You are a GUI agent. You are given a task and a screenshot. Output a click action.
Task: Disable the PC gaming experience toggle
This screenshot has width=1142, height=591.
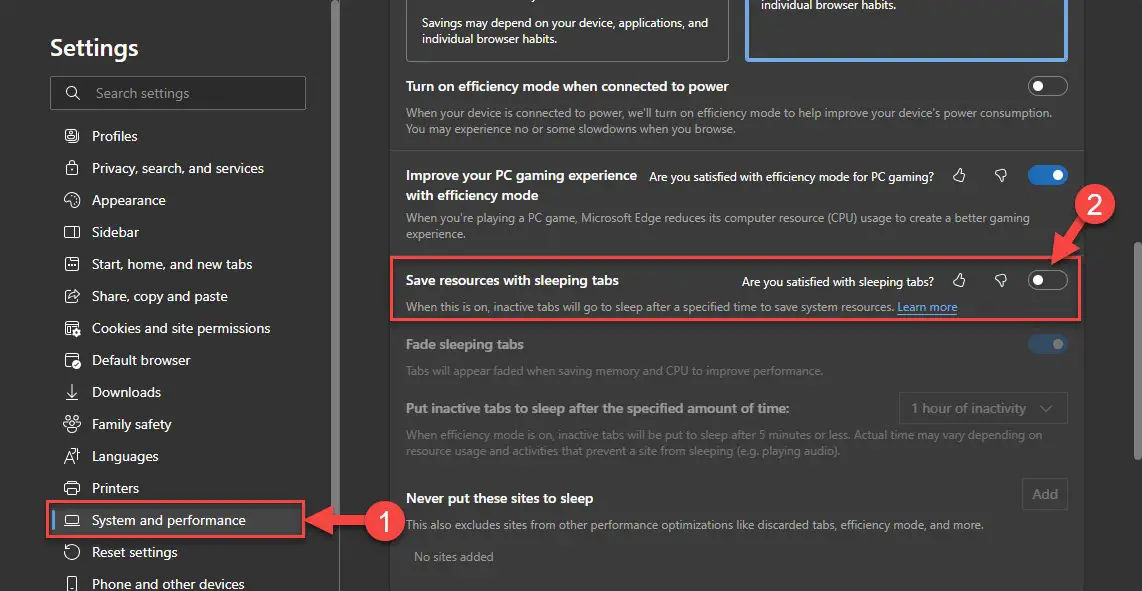point(1047,175)
